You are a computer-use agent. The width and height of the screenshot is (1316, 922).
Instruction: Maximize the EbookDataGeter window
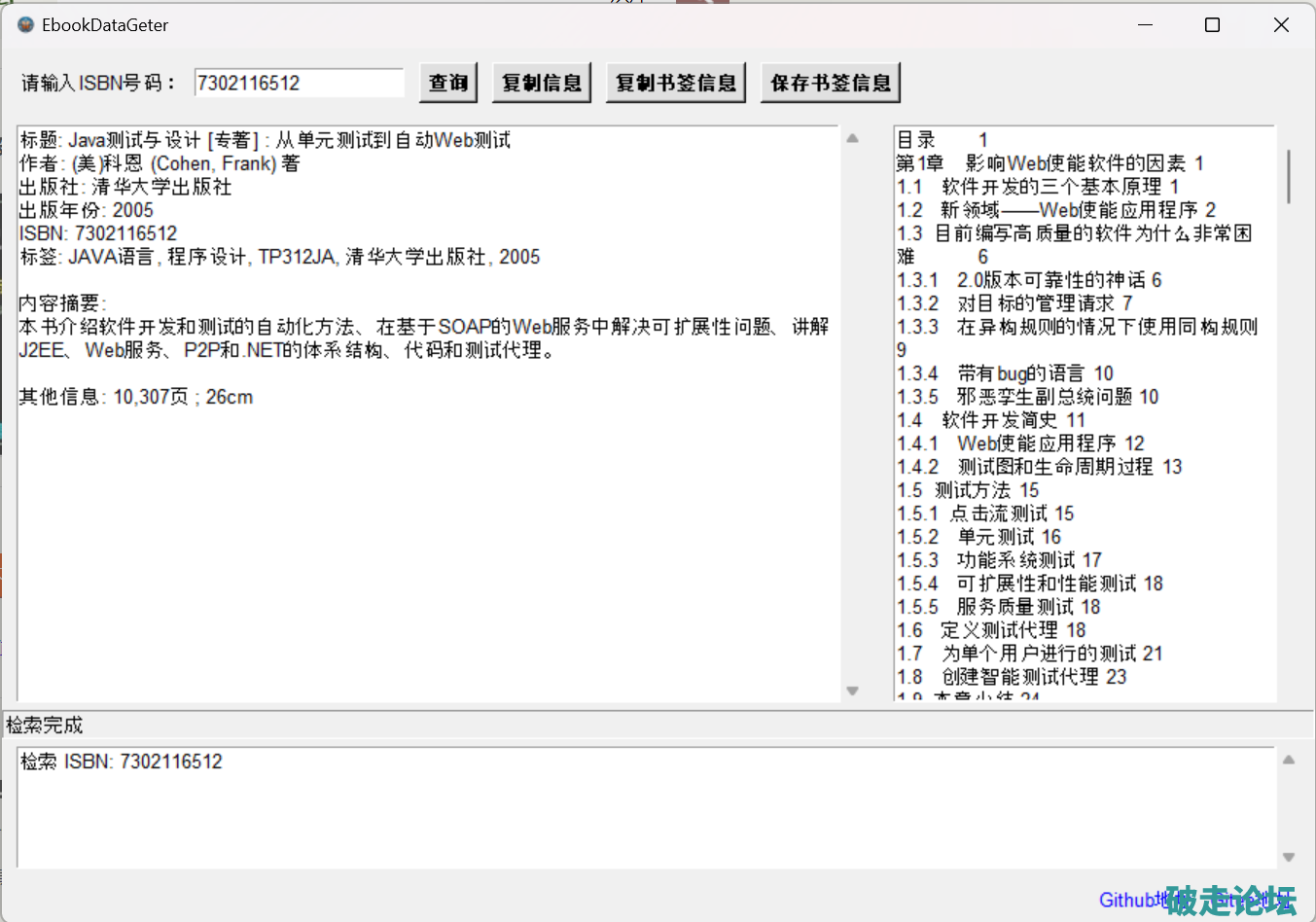(1212, 25)
